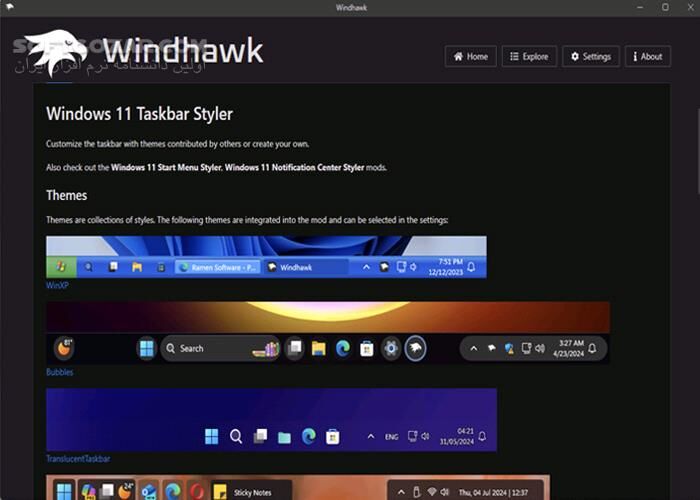This screenshot has height=500, width=700.
Task: Click the Windhawk icon in Bubbles taskbar preview
Action: pos(416,348)
